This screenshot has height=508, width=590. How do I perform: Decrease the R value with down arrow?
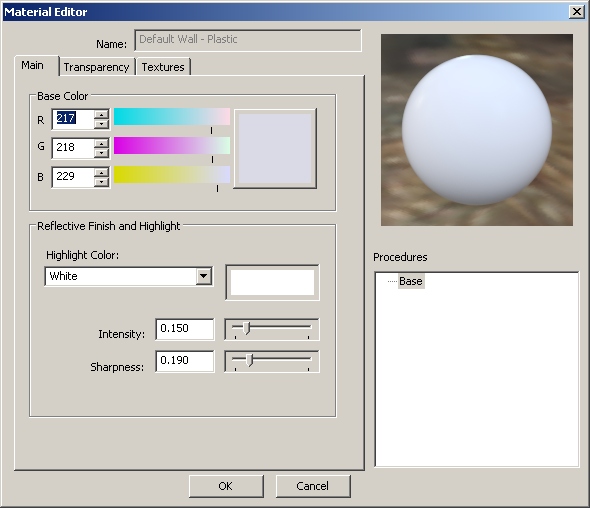click(x=101, y=124)
